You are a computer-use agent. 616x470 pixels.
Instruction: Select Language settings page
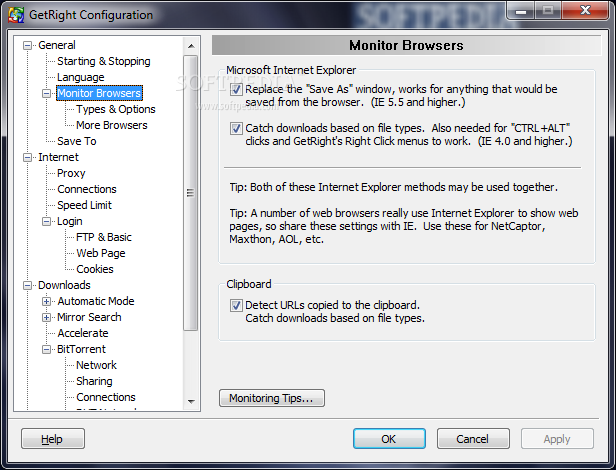[x=81, y=77]
